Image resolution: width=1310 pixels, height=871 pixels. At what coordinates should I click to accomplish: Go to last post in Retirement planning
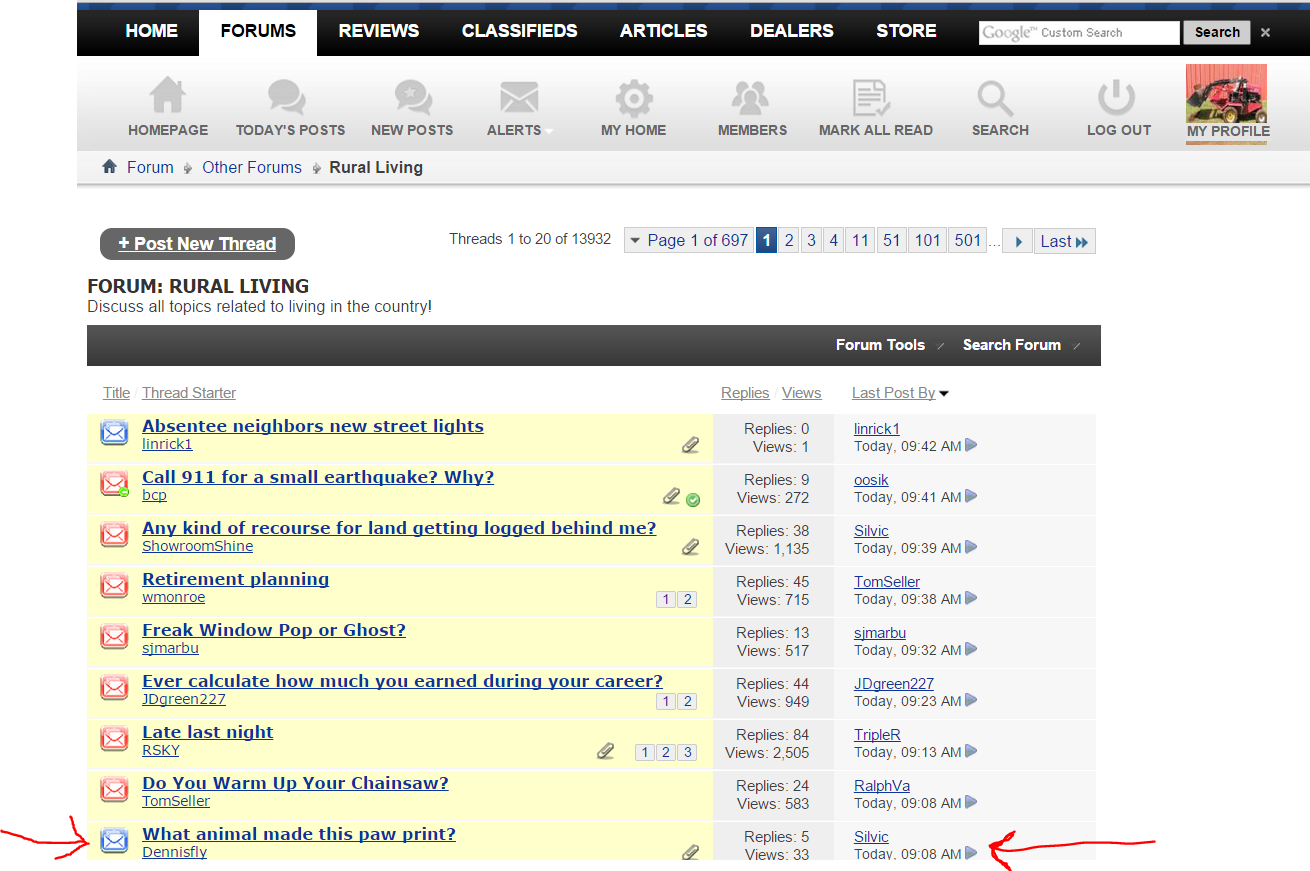click(971, 598)
